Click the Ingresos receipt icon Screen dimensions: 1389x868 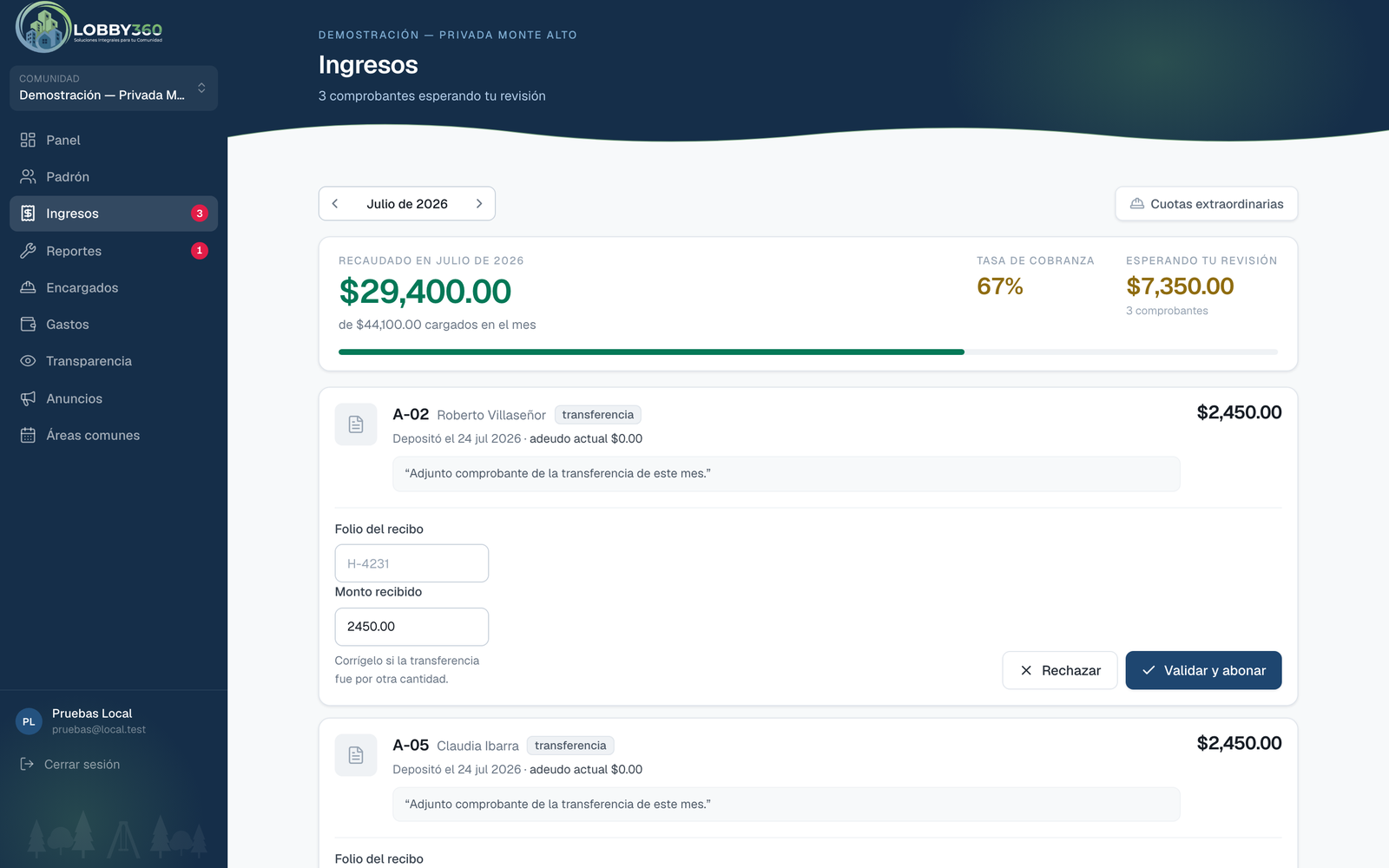pos(28,214)
